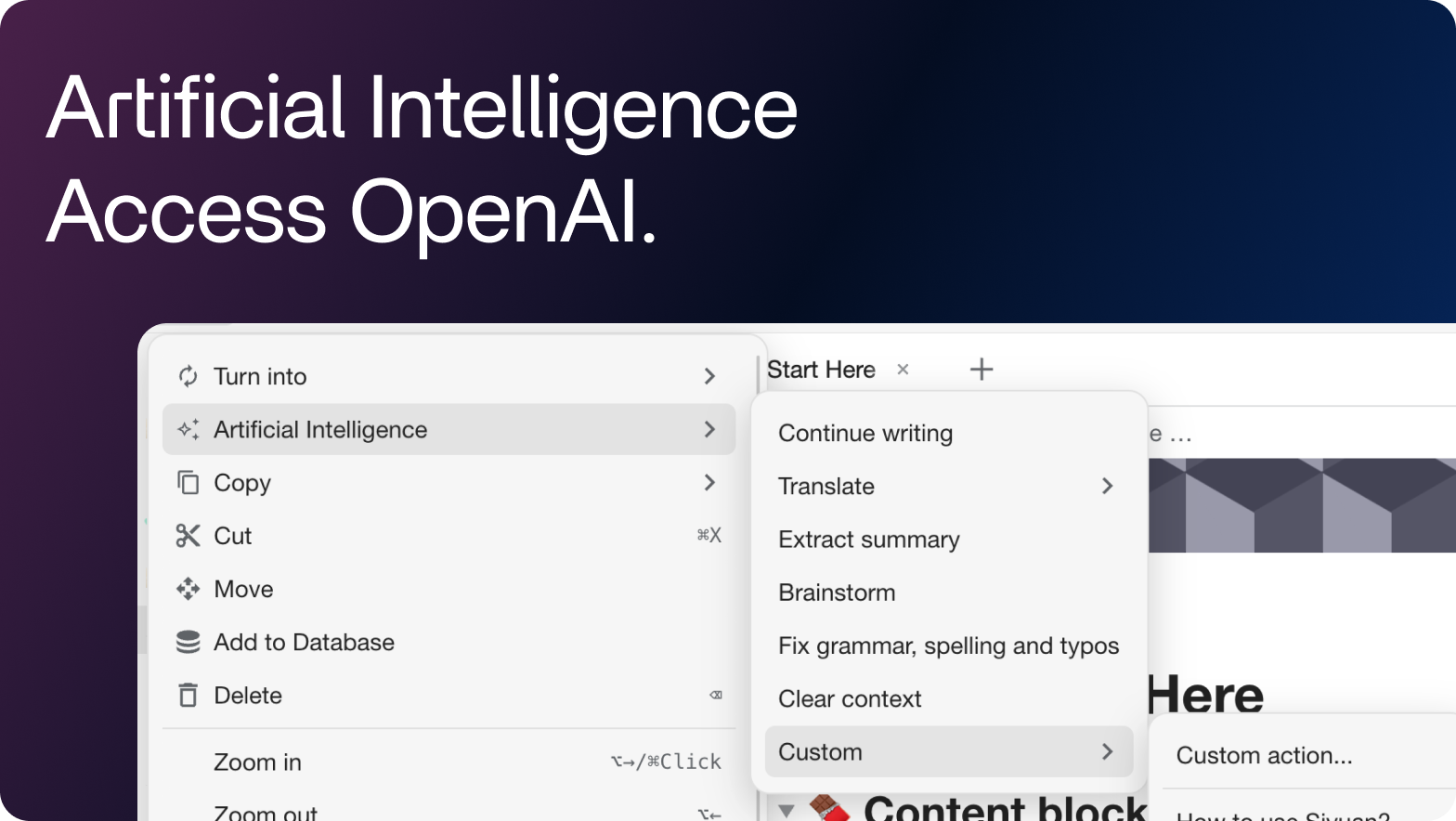Choose Fix grammar, spelling and typos
The width and height of the screenshot is (1456, 821).
point(948,645)
